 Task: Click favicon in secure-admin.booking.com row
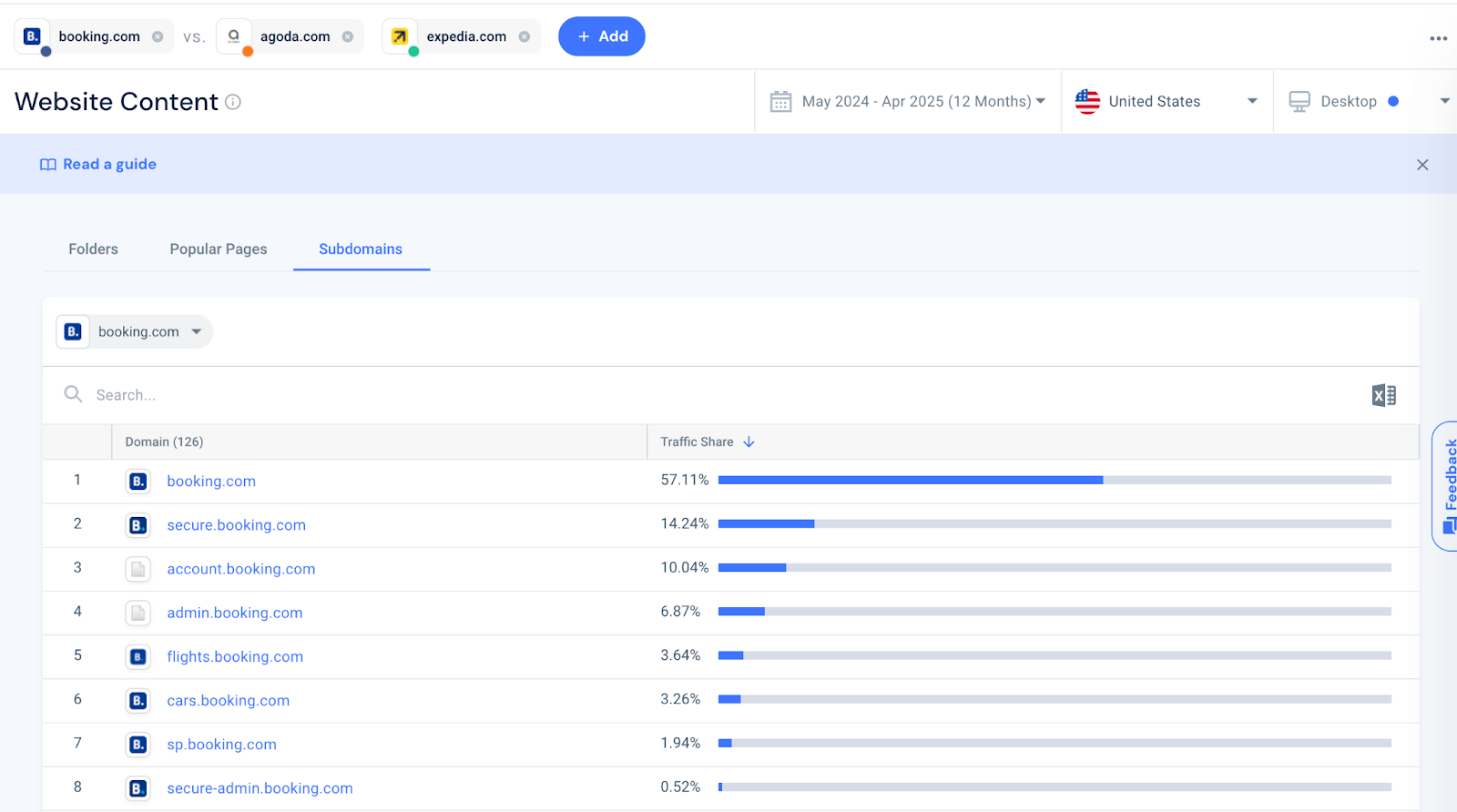[138, 788]
